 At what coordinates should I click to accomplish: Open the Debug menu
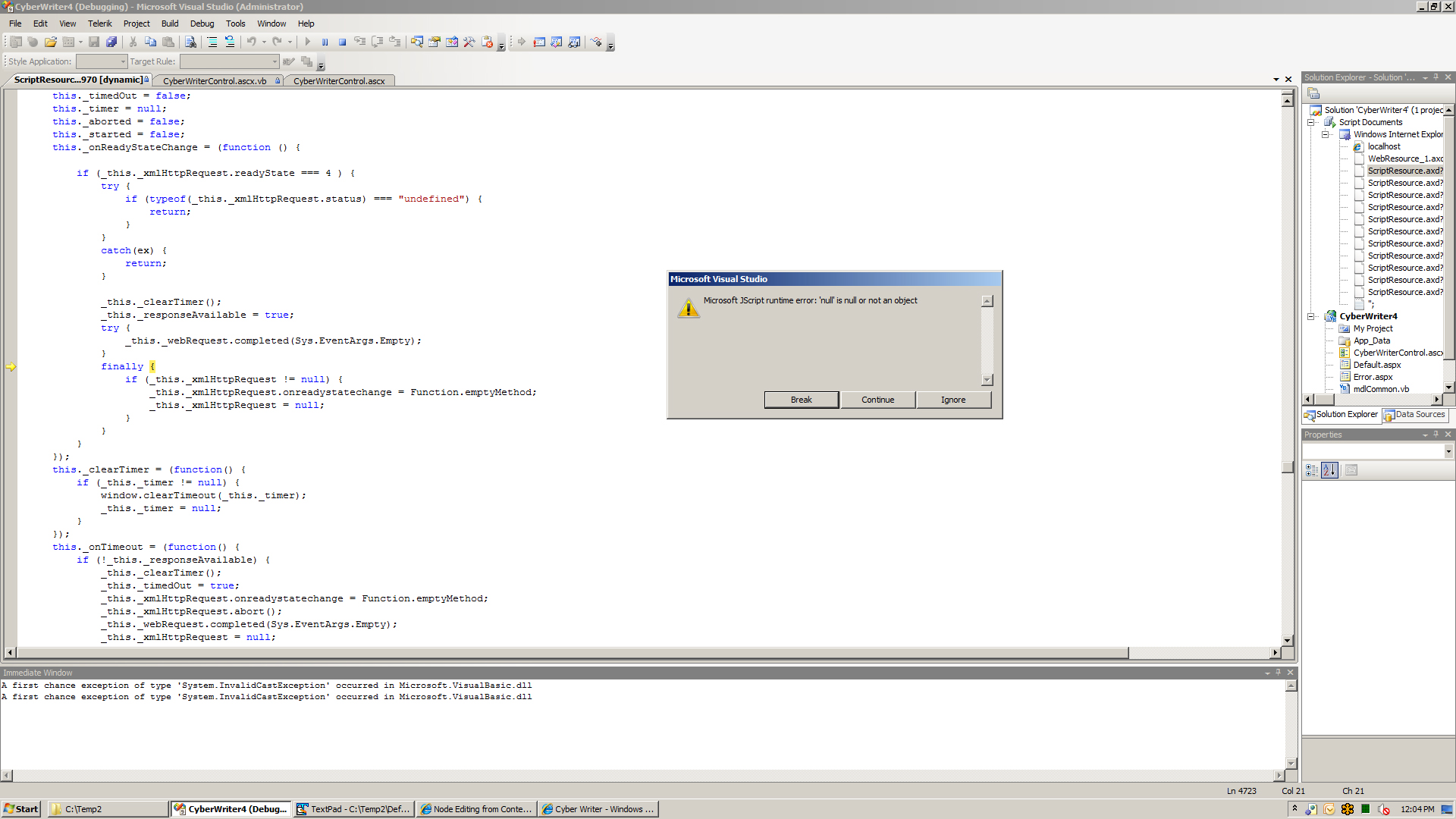[x=202, y=24]
